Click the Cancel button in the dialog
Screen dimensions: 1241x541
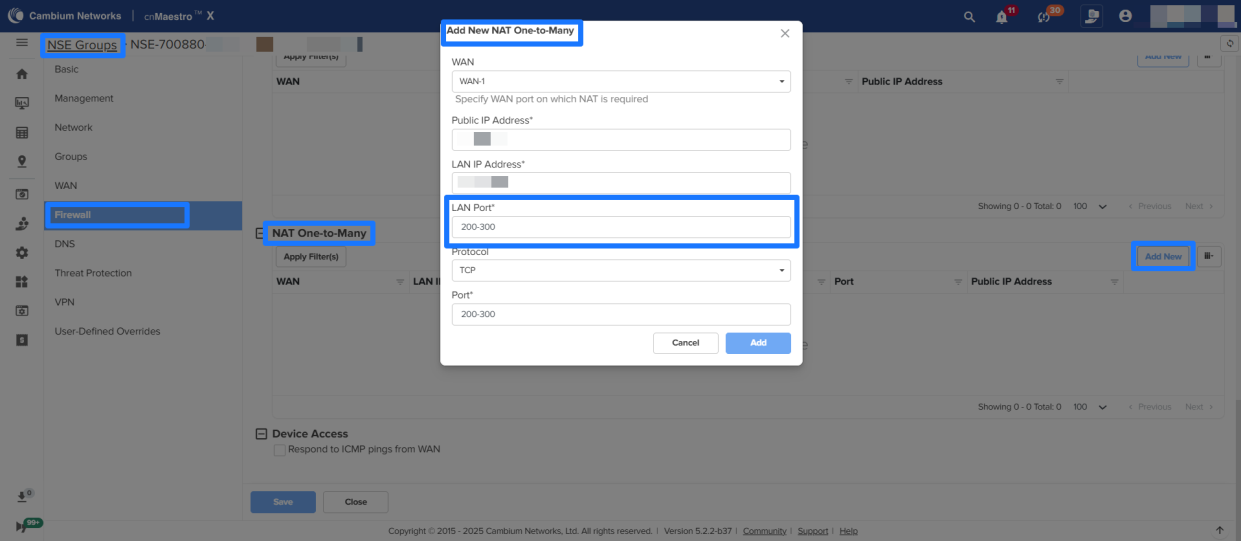[685, 343]
